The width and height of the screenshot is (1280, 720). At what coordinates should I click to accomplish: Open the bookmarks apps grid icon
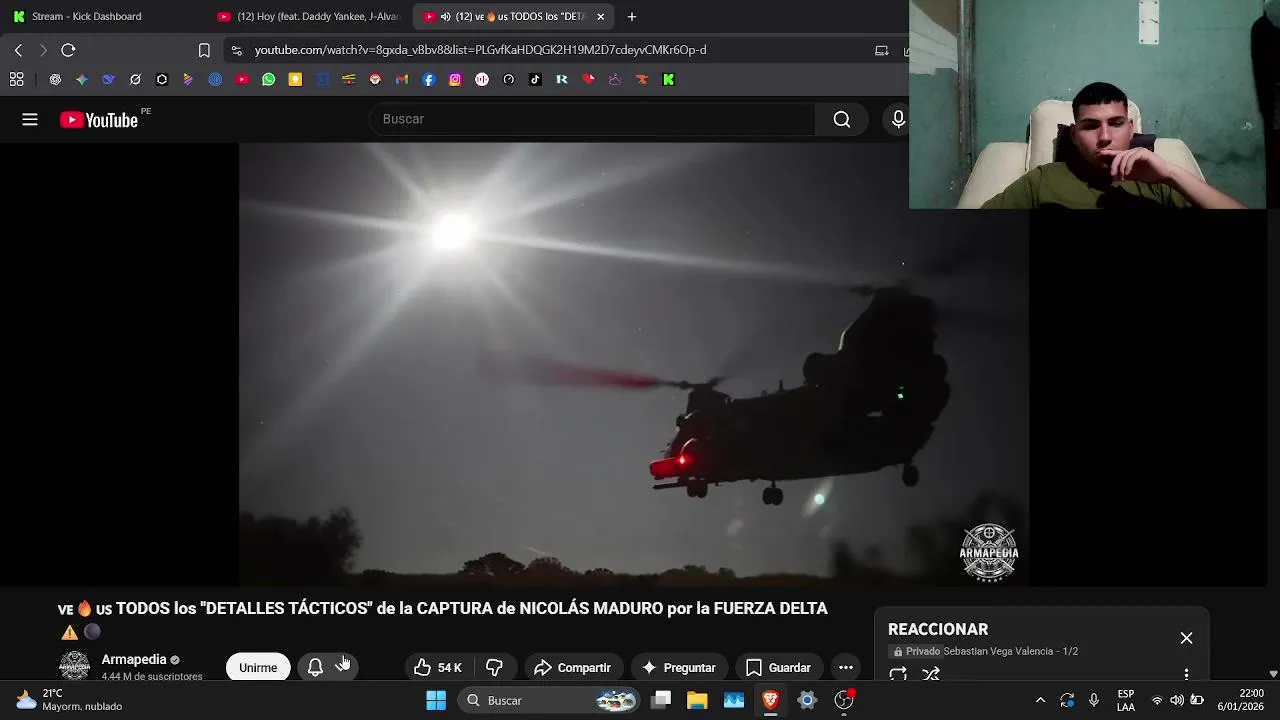pyautogui.click(x=17, y=79)
